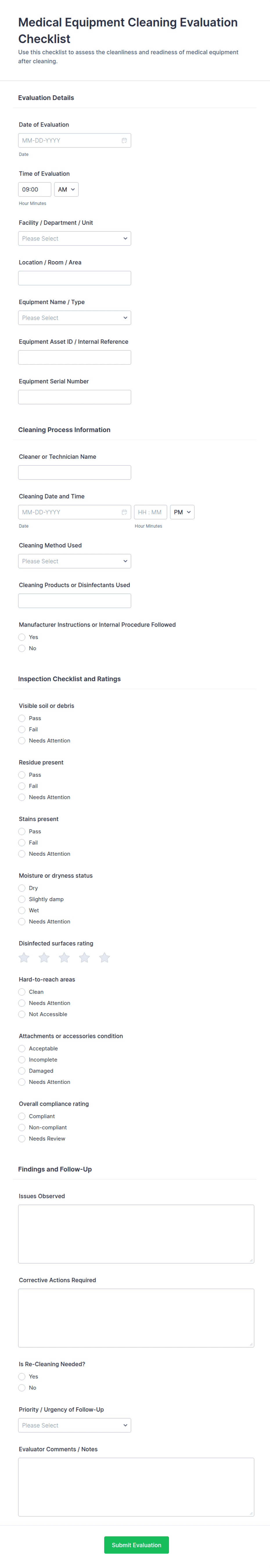Viewport: 270px width, 1568px height.
Task: Click the Equipment Serial Number field
Action: coord(75,397)
